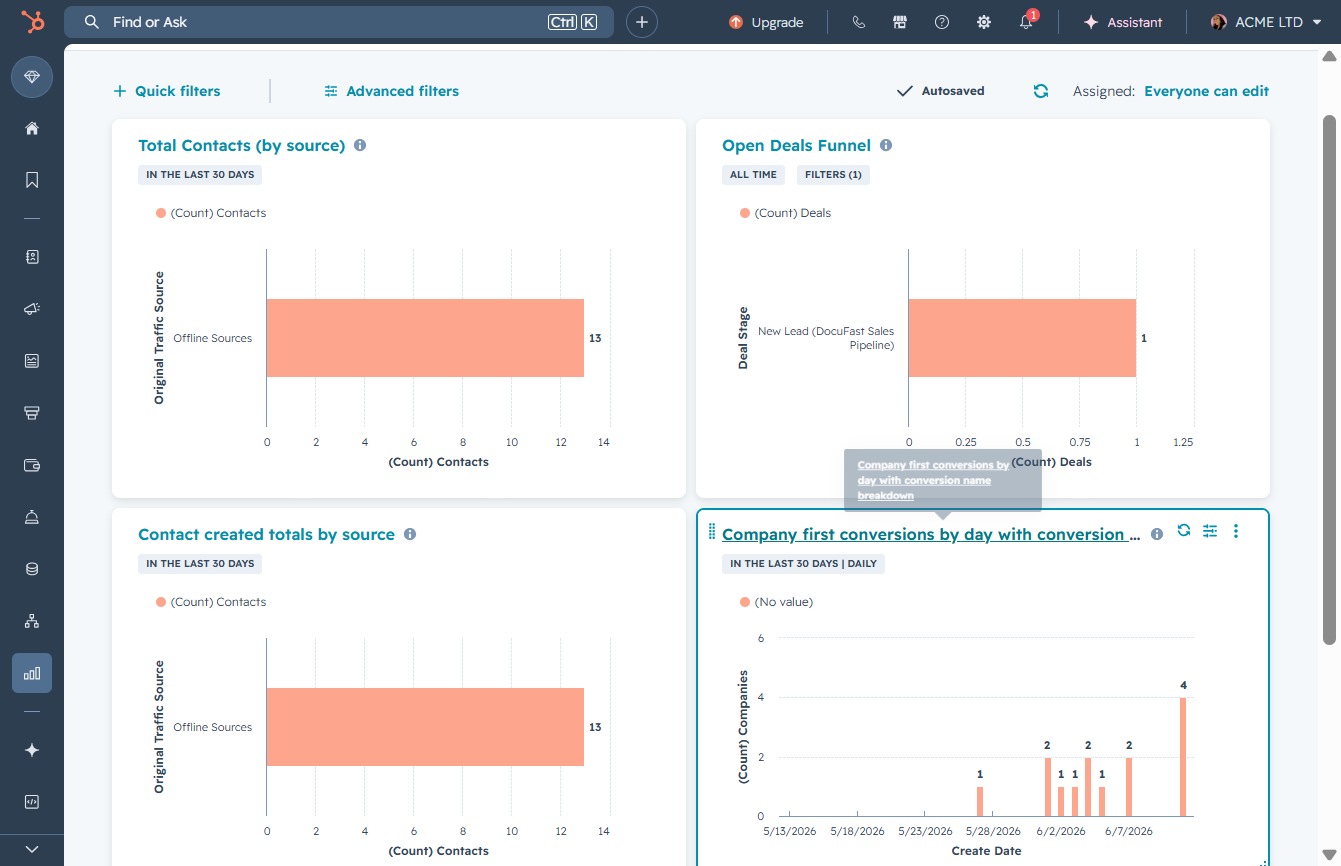Click the Offline Sources bar in Total Contacts

point(425,338)
